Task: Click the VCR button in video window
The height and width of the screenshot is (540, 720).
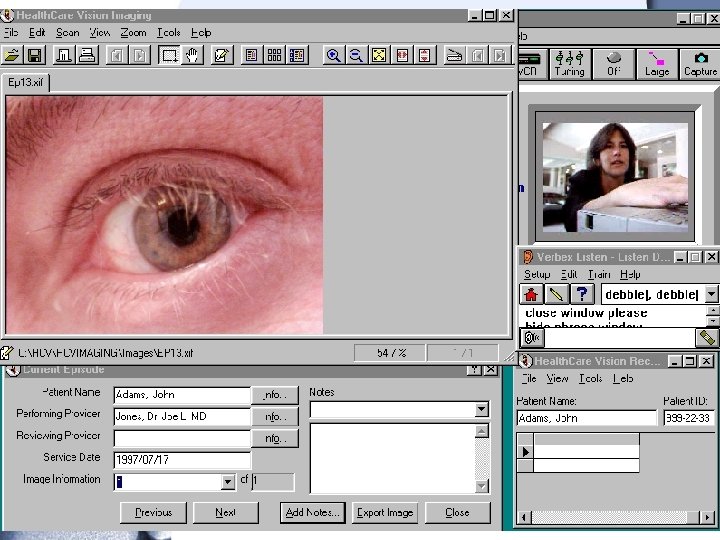Action: [533, 64]
